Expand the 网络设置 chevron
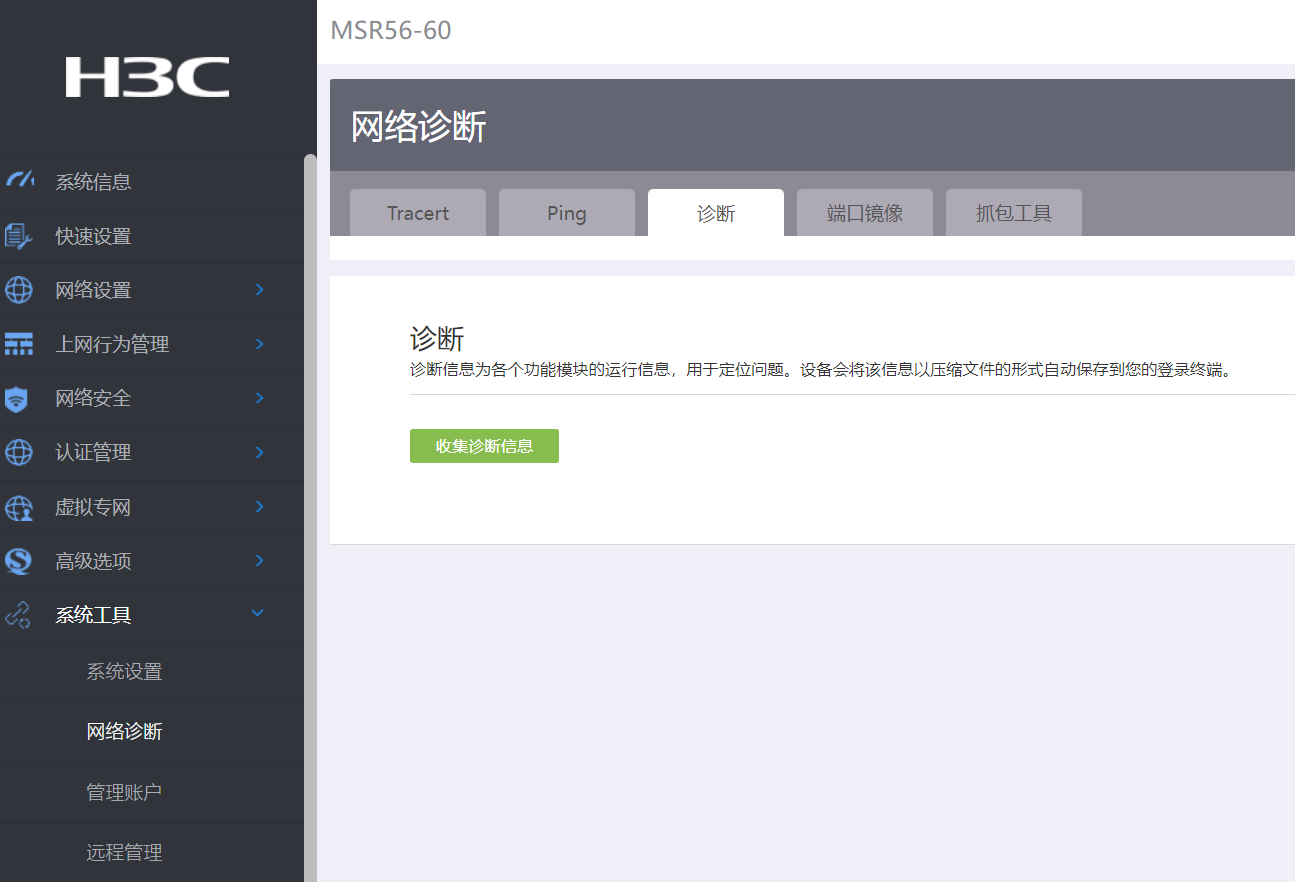 click(259, 290)
